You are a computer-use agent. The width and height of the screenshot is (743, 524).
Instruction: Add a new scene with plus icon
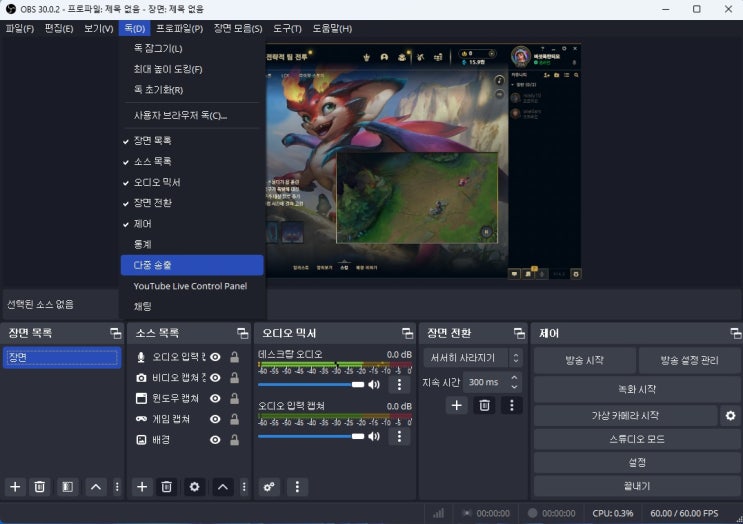[x=15, y=487]
